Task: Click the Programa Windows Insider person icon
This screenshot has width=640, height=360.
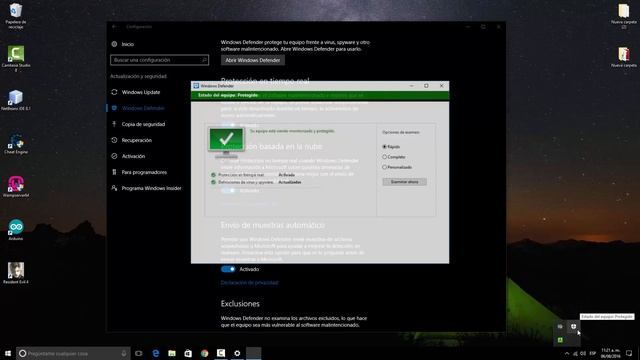Action: click(x=114, y=188)
